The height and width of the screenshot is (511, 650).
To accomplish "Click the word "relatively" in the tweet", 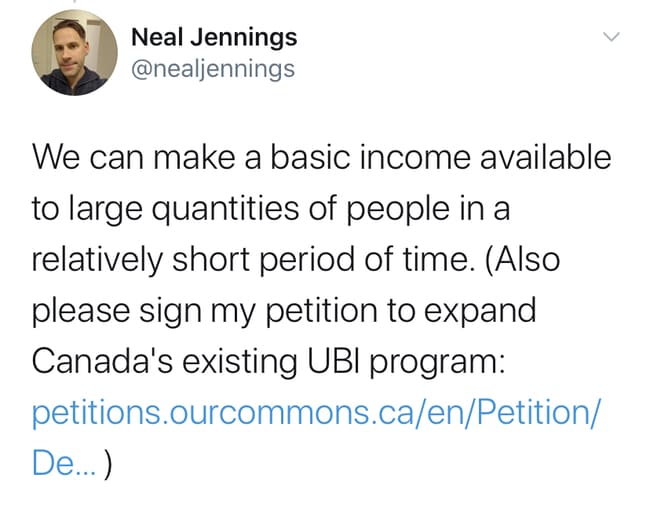I will (x=97, y=260).
